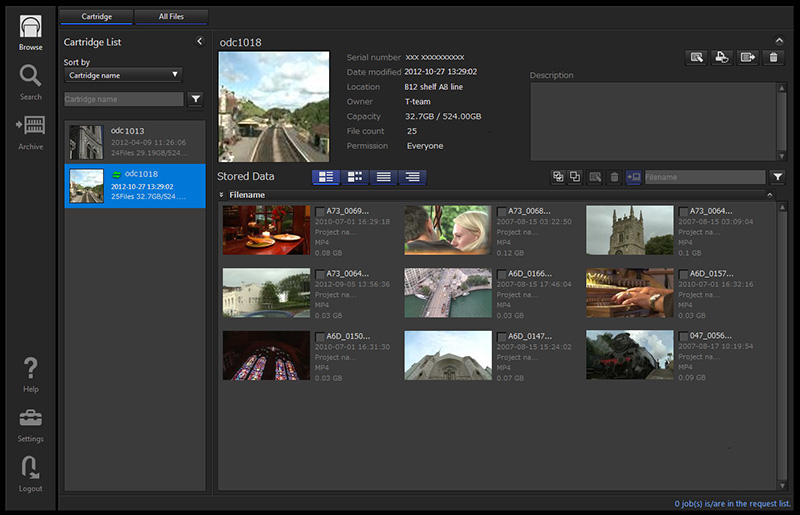Click the cartridge eject/export icon
The width and height of the screenshot is (800, 515).
[x=746, y=58]
